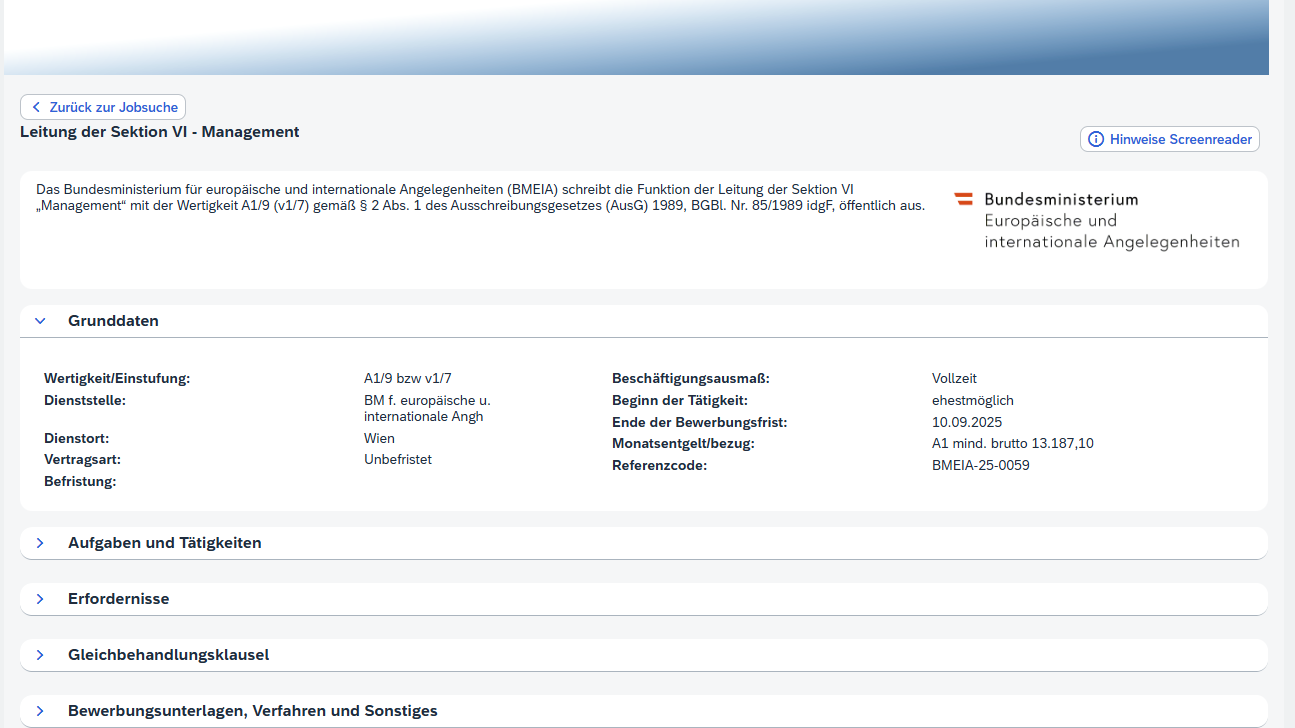Click the reference code BMEIA-25-0059
The image size is (1295, 728).
[980, 465]
